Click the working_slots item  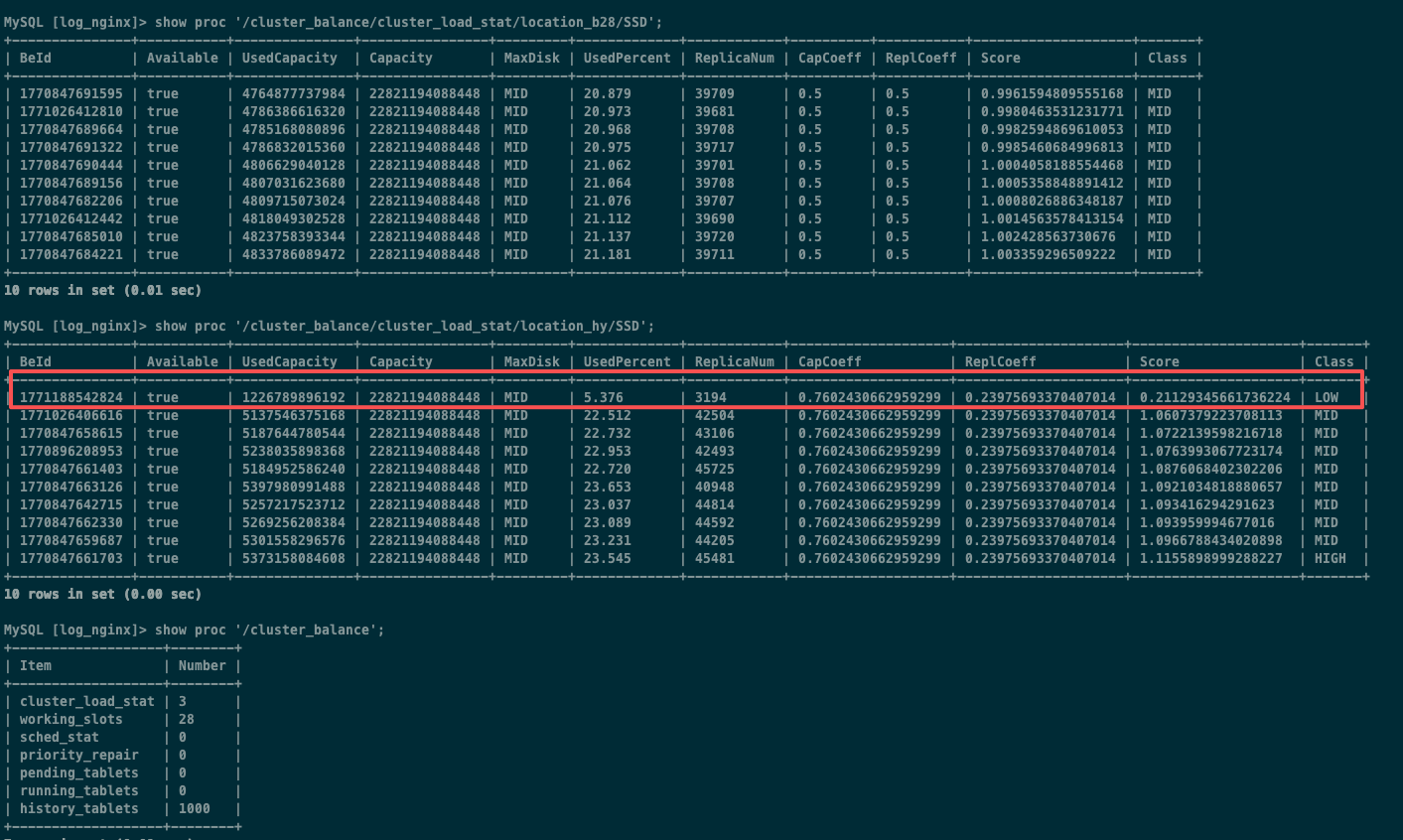coord(71,719)
